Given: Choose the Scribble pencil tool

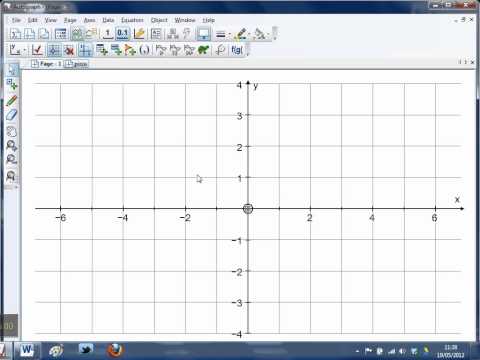Looking at the screenshot, I should 12,100.
